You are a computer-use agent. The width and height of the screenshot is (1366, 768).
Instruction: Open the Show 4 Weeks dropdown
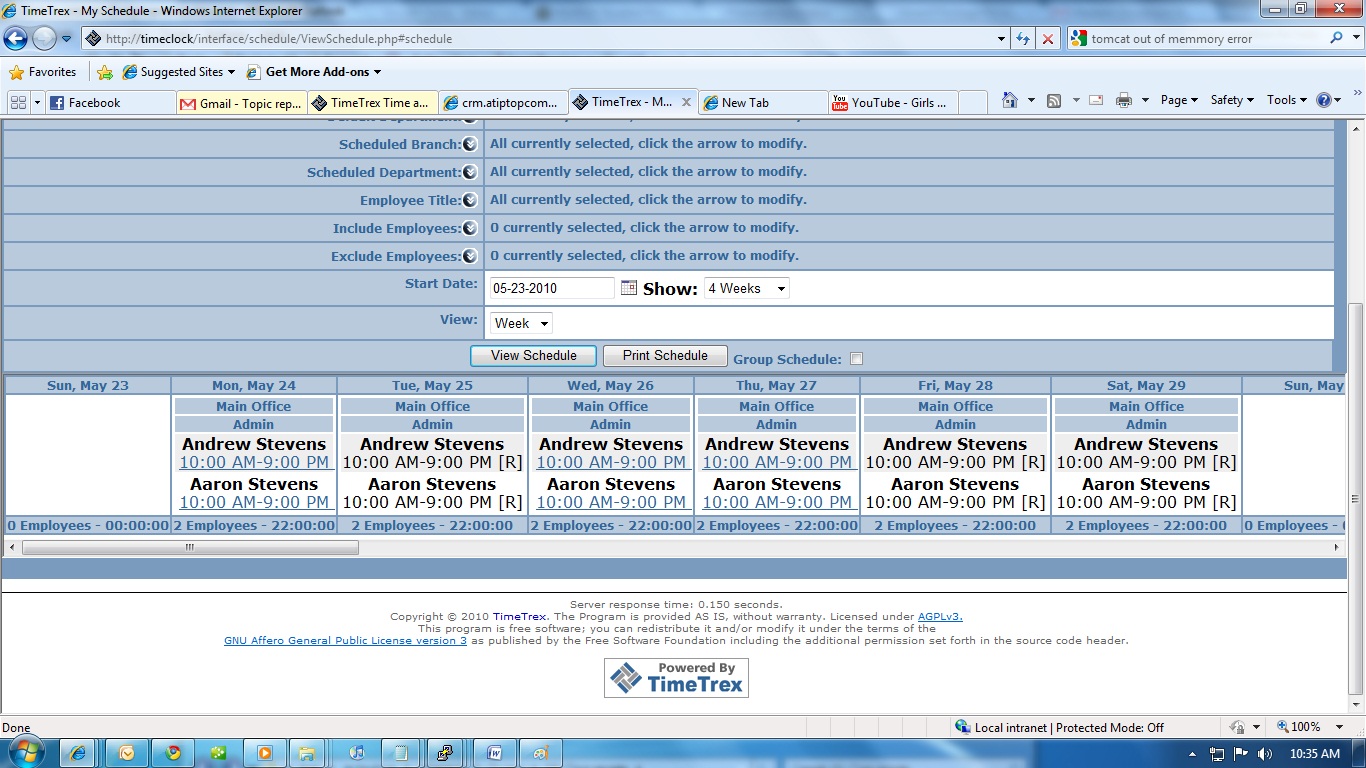[x=746, y=288]
